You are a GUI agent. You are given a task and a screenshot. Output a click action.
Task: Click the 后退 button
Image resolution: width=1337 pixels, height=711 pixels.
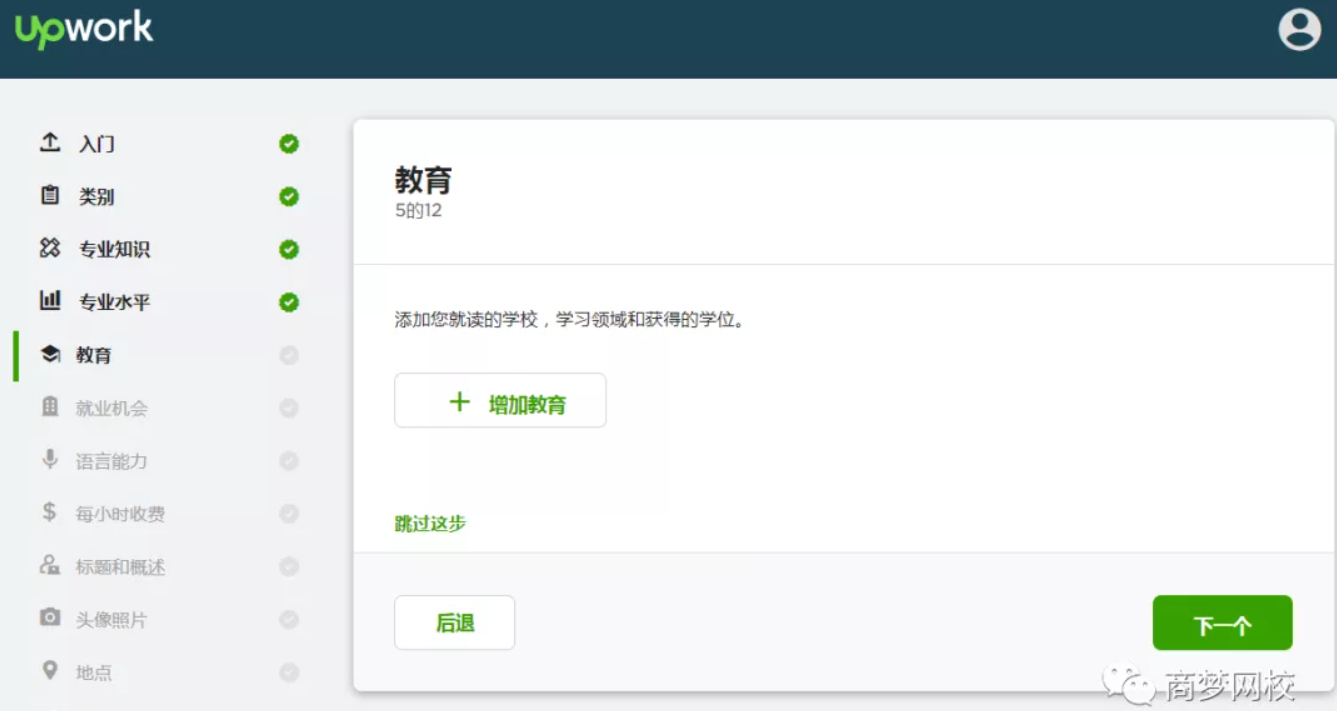tap(455, 622)
